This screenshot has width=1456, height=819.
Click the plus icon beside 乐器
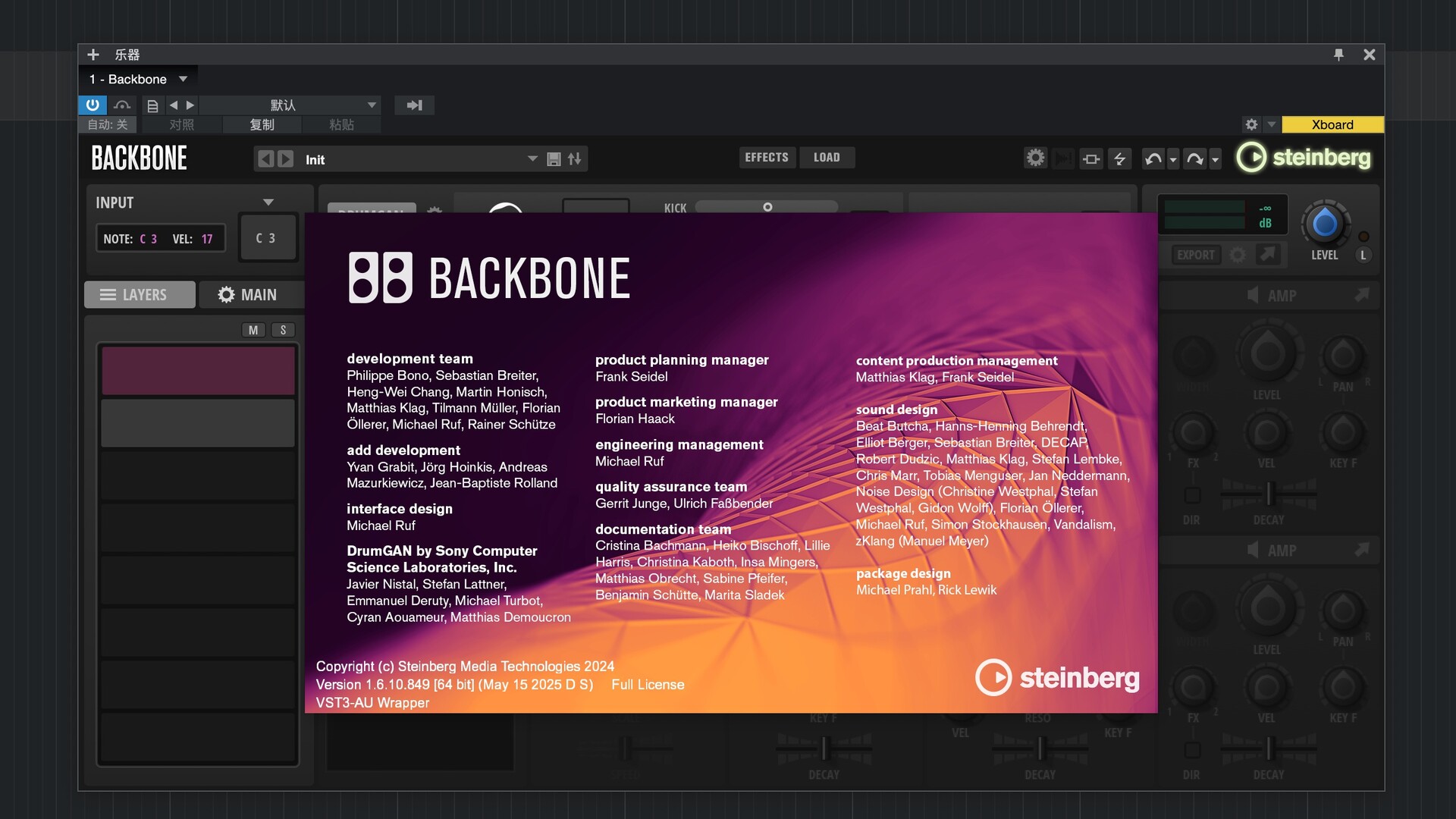coord(93,55)
